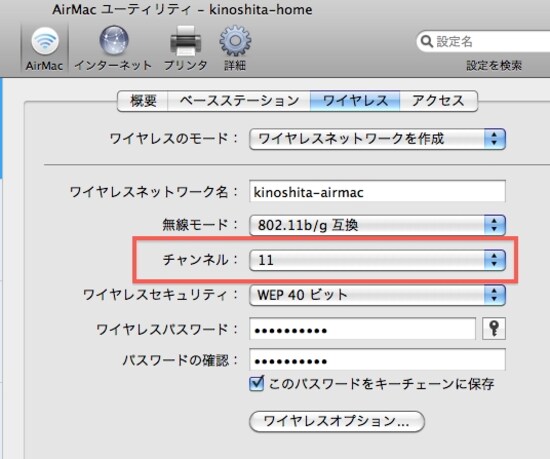Open the プリンタ printer settings icon
The image size is (550, 459).
(186, 49)
